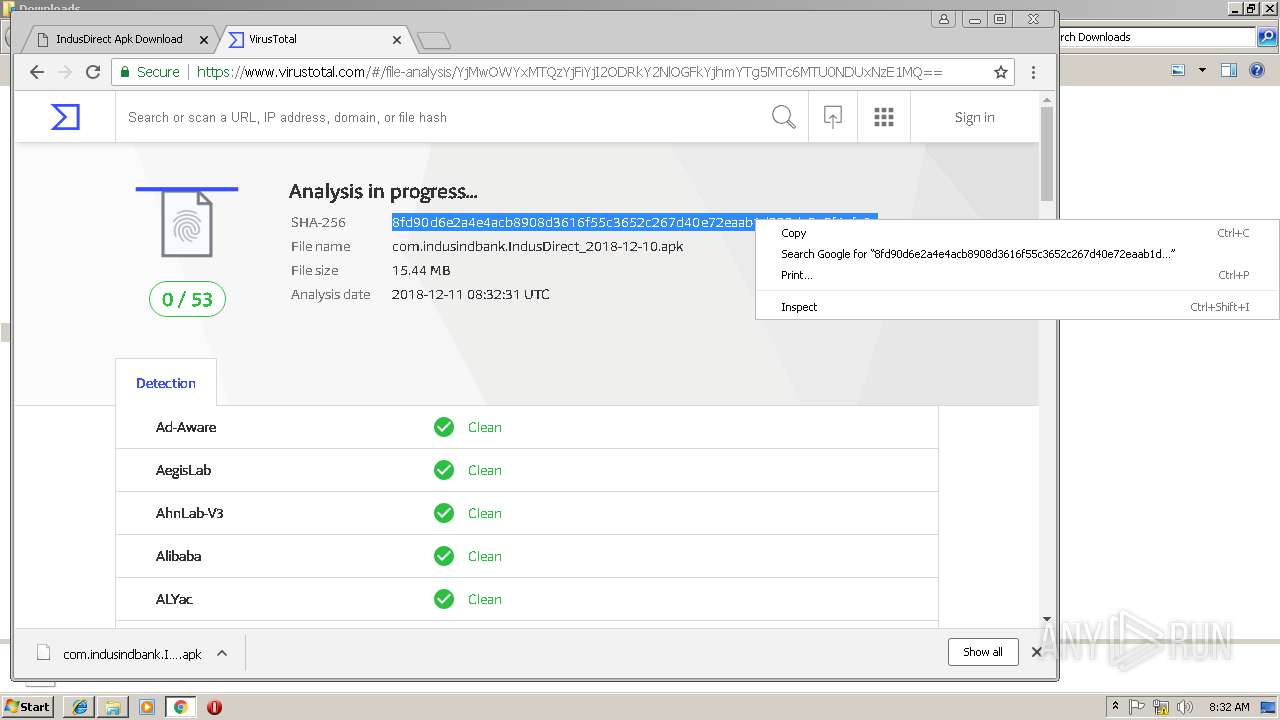1280x720 pixels.
Task: Launch Internet Explorer from the taskbar
Action: (80, 706)
